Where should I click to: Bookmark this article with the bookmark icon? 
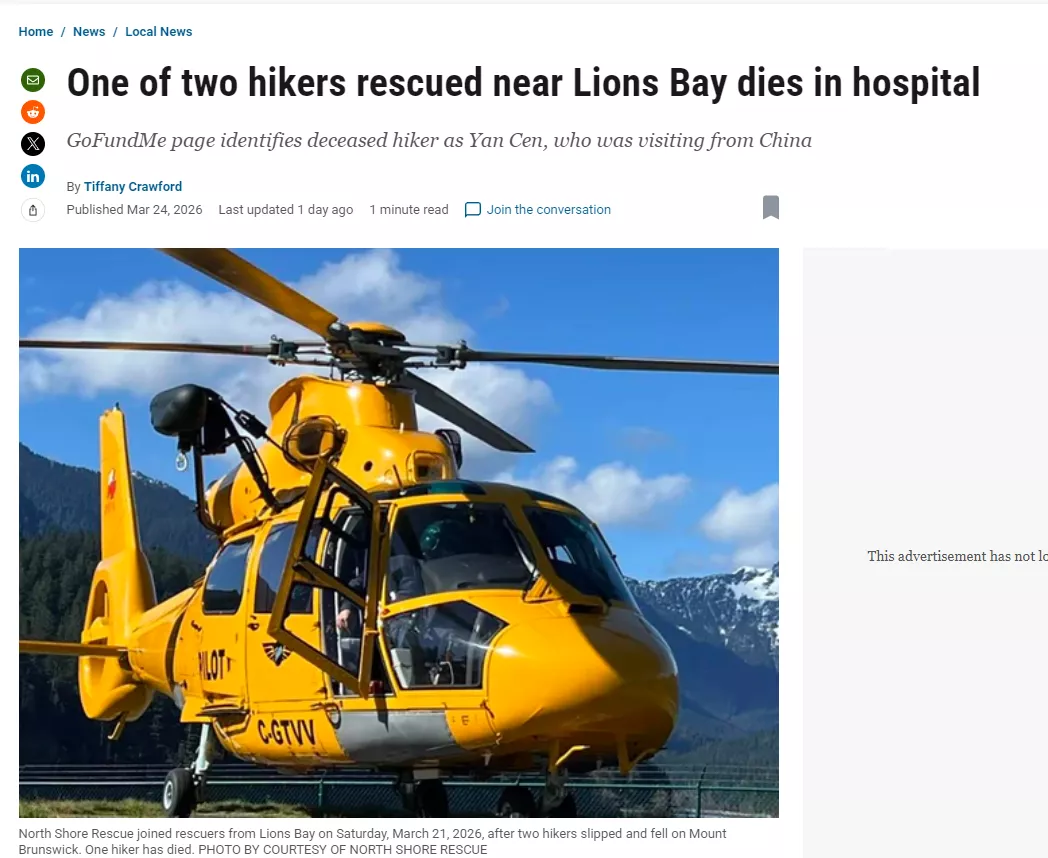click(x=771, y=207)
